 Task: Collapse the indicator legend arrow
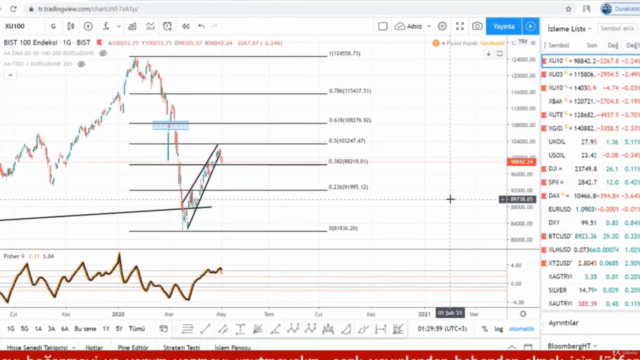pyautogui.click(x=10, y=75)
